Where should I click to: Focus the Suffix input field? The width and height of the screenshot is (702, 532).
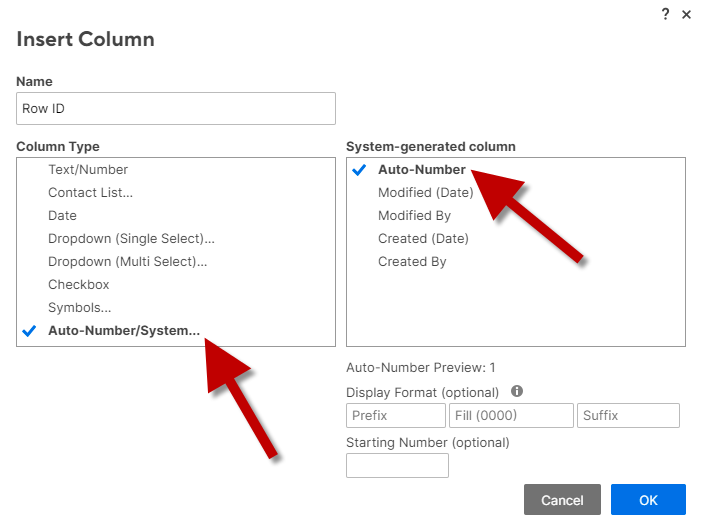point(628,416)
